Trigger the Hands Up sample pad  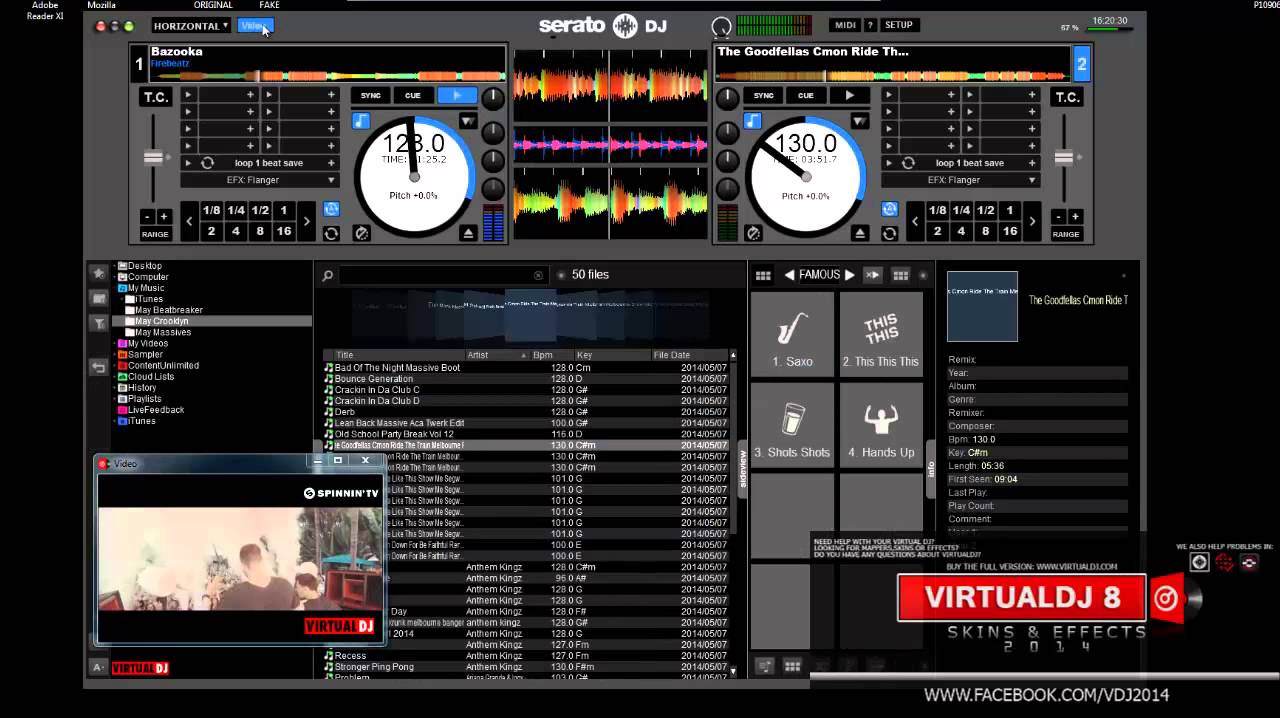[x=881, y=425]
